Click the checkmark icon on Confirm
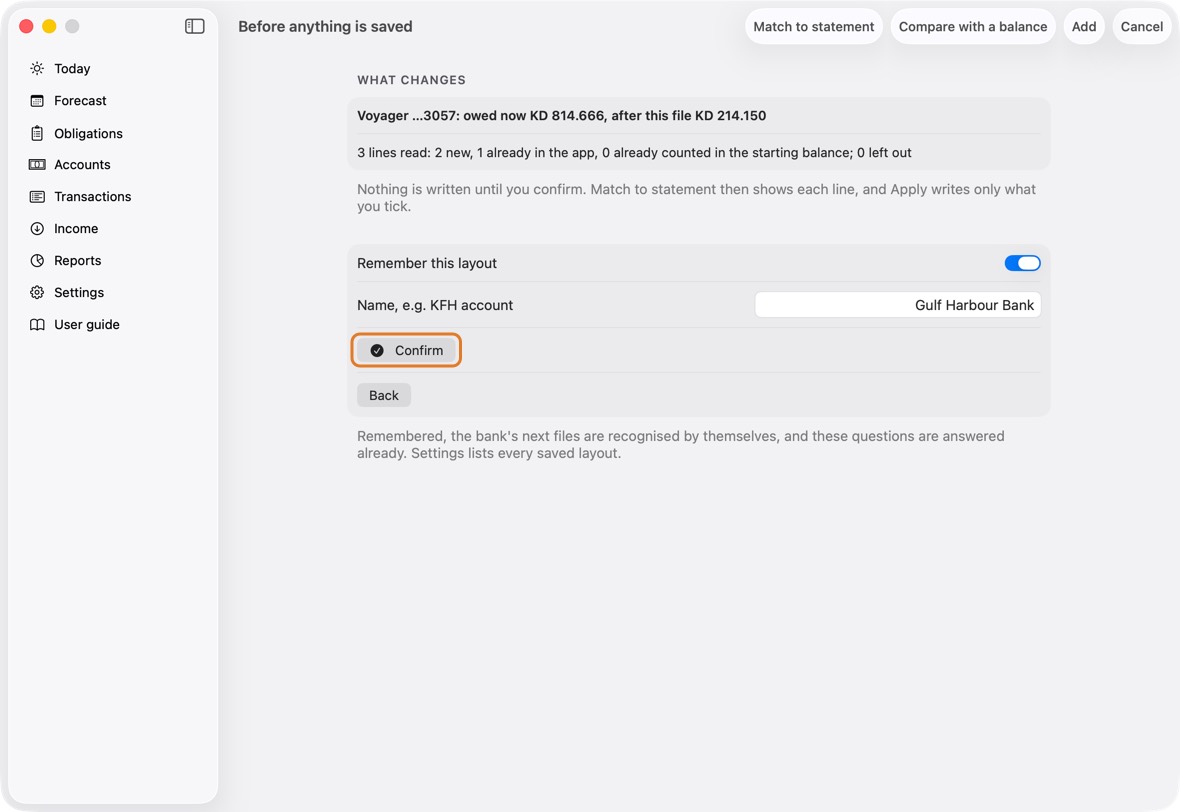 point(377,351)
